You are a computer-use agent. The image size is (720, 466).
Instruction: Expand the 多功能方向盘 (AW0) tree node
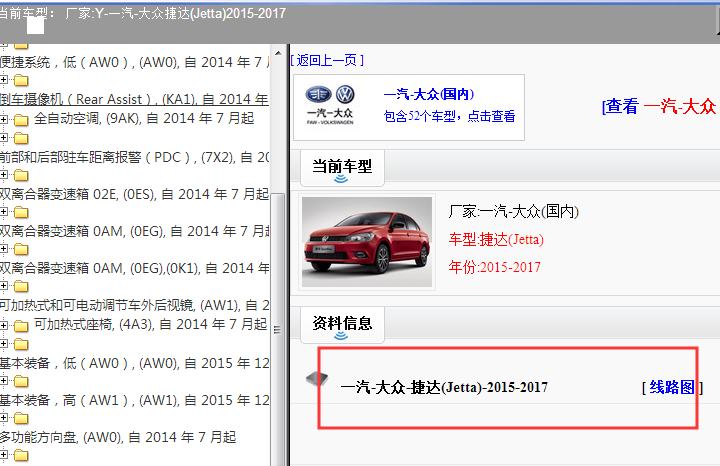(x=4, y=418)
